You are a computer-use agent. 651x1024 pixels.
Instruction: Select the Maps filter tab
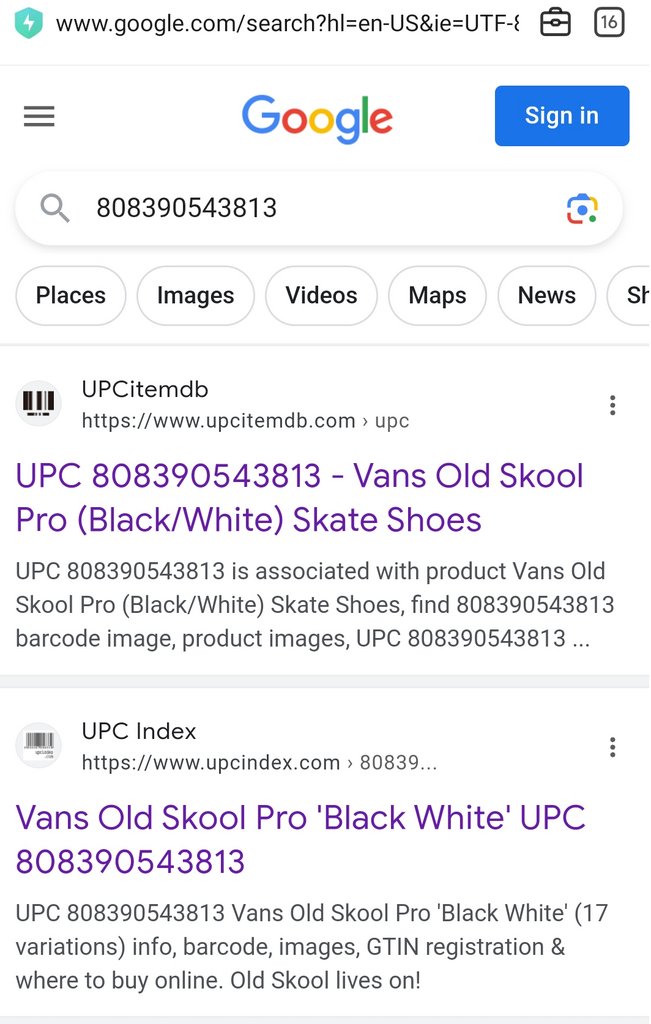click(437, 295)
